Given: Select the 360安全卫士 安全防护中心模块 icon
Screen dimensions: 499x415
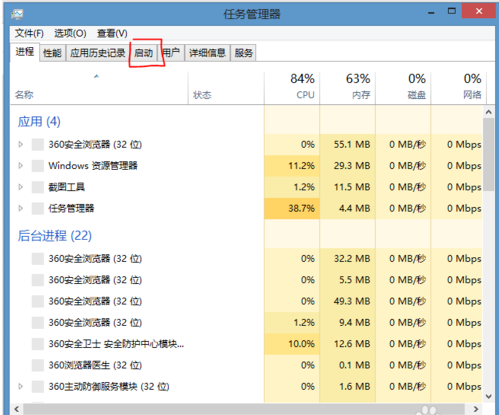Looking at the screenshot, I should point(38,344).
